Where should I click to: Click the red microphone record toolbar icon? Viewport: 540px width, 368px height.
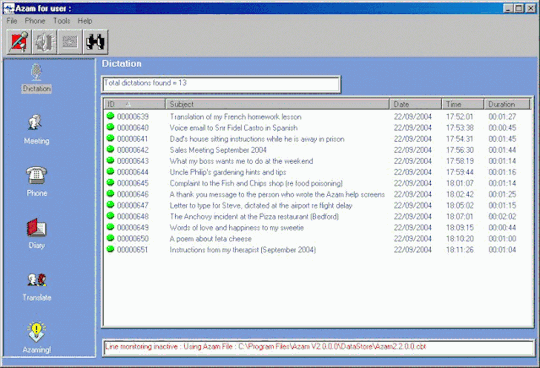click(x=19, y=42)
